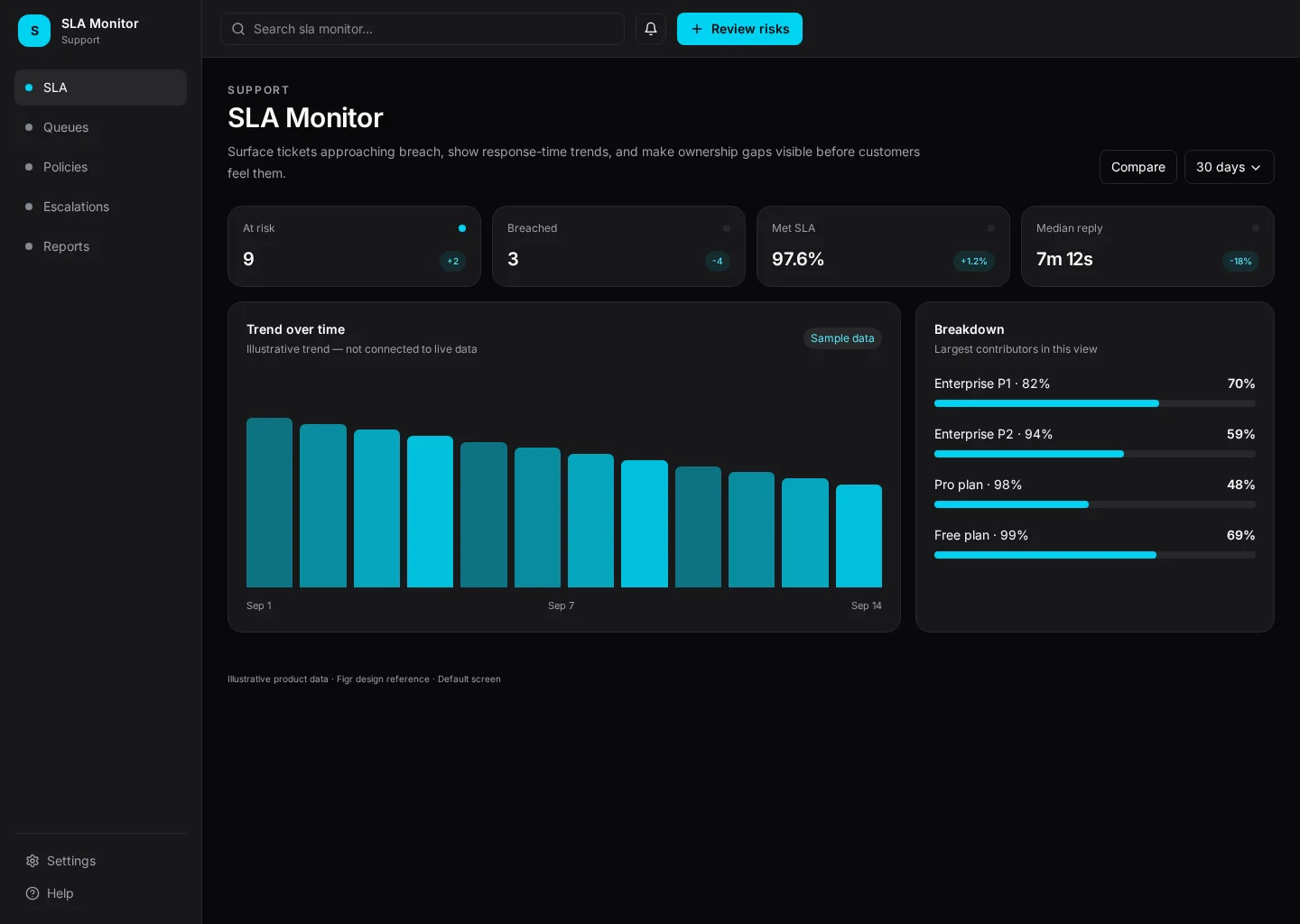Click the 7m 12s median reply value
1300x924 pixels.
tap(1064, 259)
